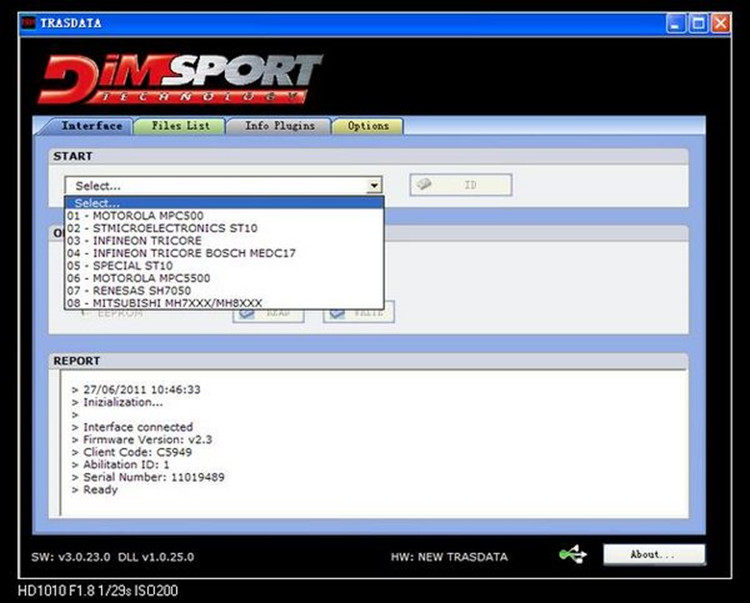Click the TRASDATA title bar icon
The image size is (750, 603).
[x=29, y=23]
